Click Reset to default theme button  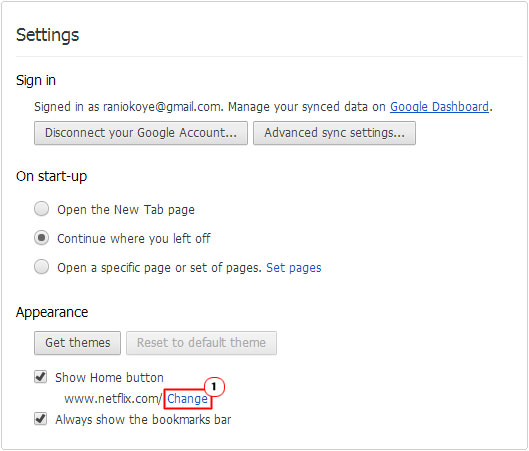[201, 343]
